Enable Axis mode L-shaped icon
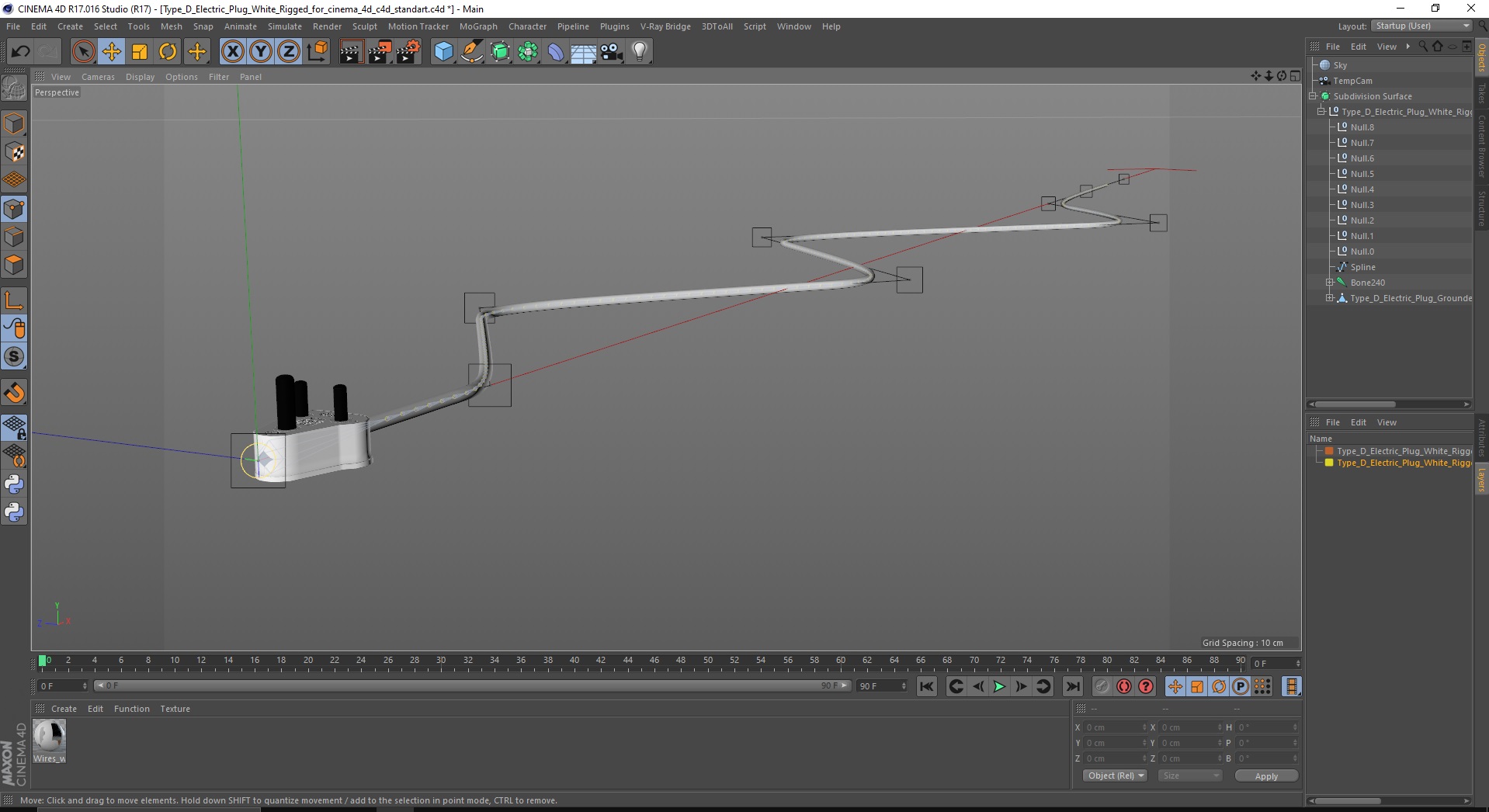The width and height of the screenshot is (1489, 812). pyautogui.click(x=14, y=300)
